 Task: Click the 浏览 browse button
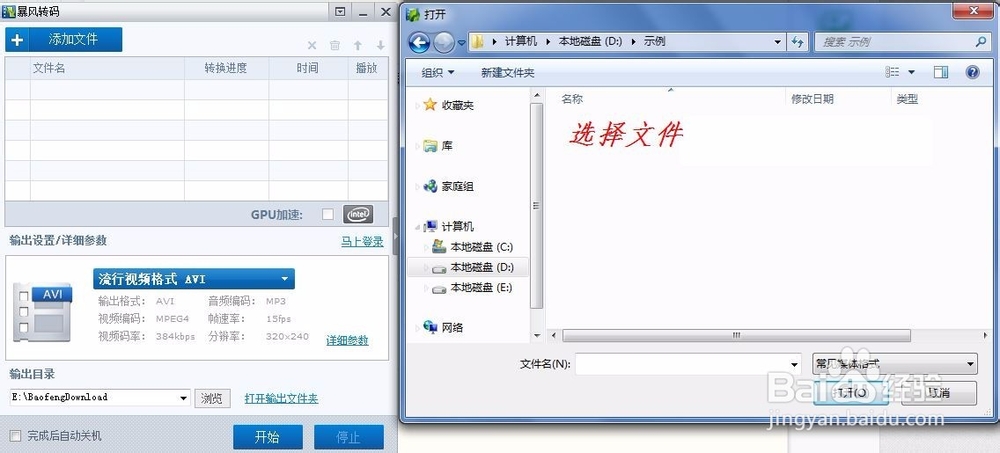pyautogui.click(x=212, y=398)
